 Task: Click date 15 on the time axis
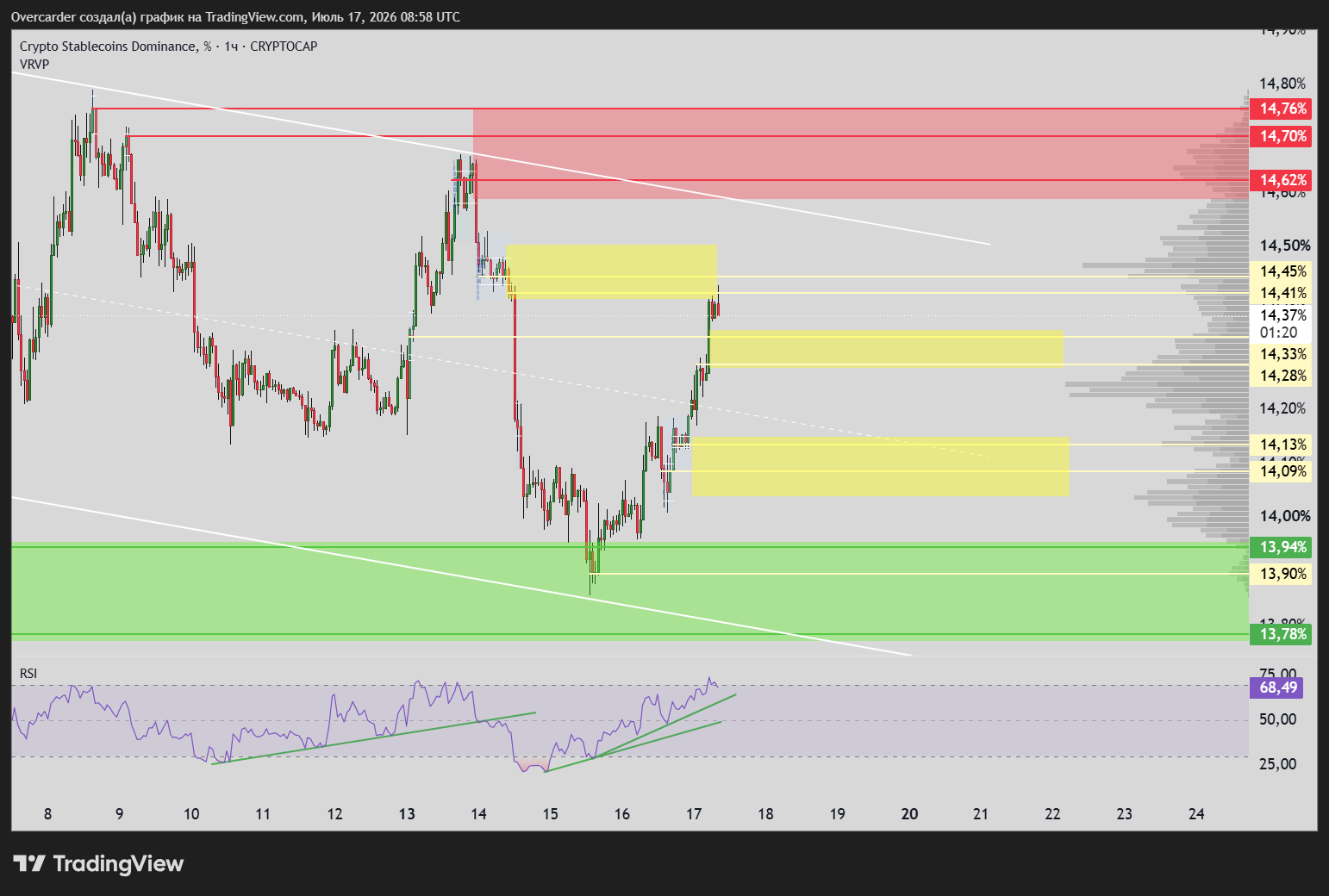tap(550, 814)
